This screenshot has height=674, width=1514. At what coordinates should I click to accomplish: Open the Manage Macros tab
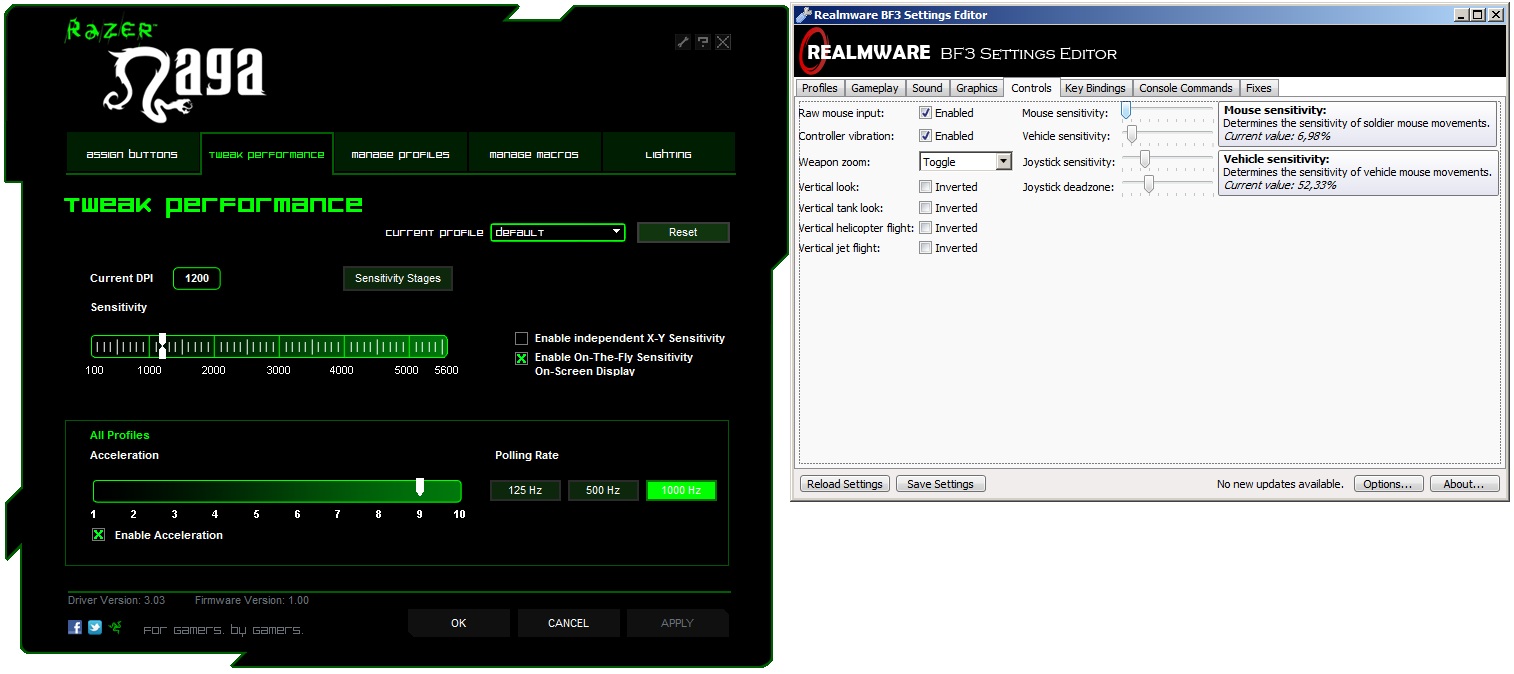(534, 154)
